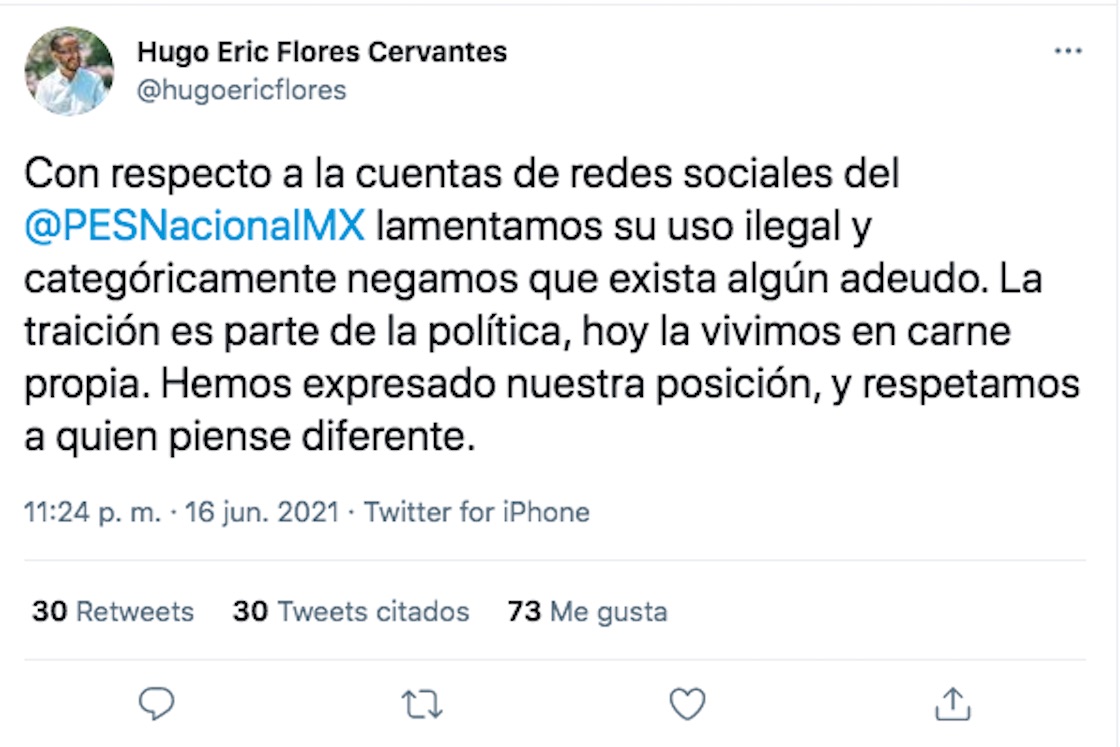Open the share tweet icon
1120x747 pixels.
click(952, 704)
